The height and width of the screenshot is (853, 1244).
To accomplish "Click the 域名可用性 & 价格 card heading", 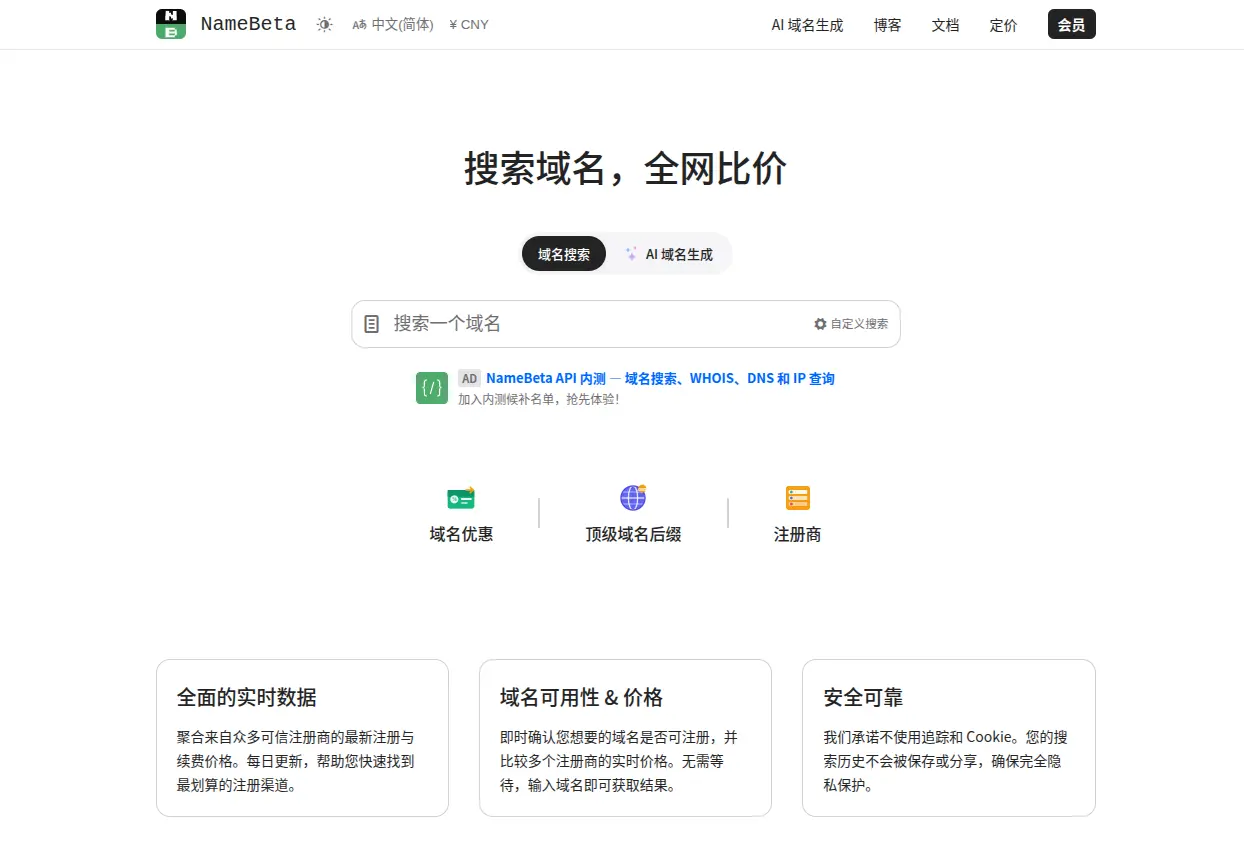I will click(x=581, y=697).
